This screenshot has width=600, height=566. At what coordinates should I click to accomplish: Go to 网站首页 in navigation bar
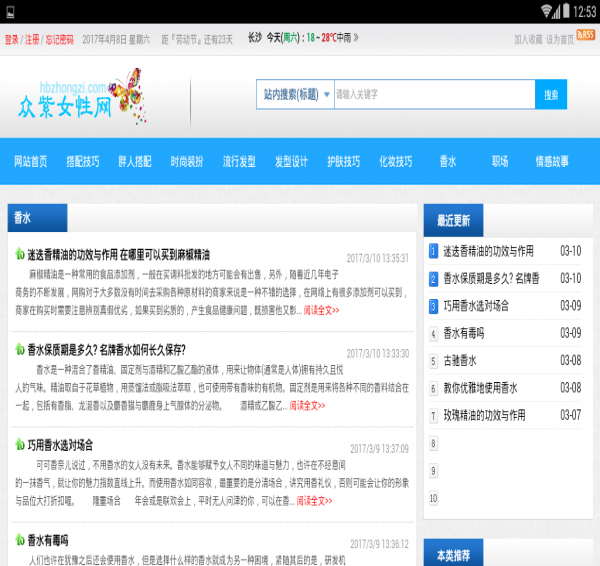pyautogui.click(x=31, y=161)
